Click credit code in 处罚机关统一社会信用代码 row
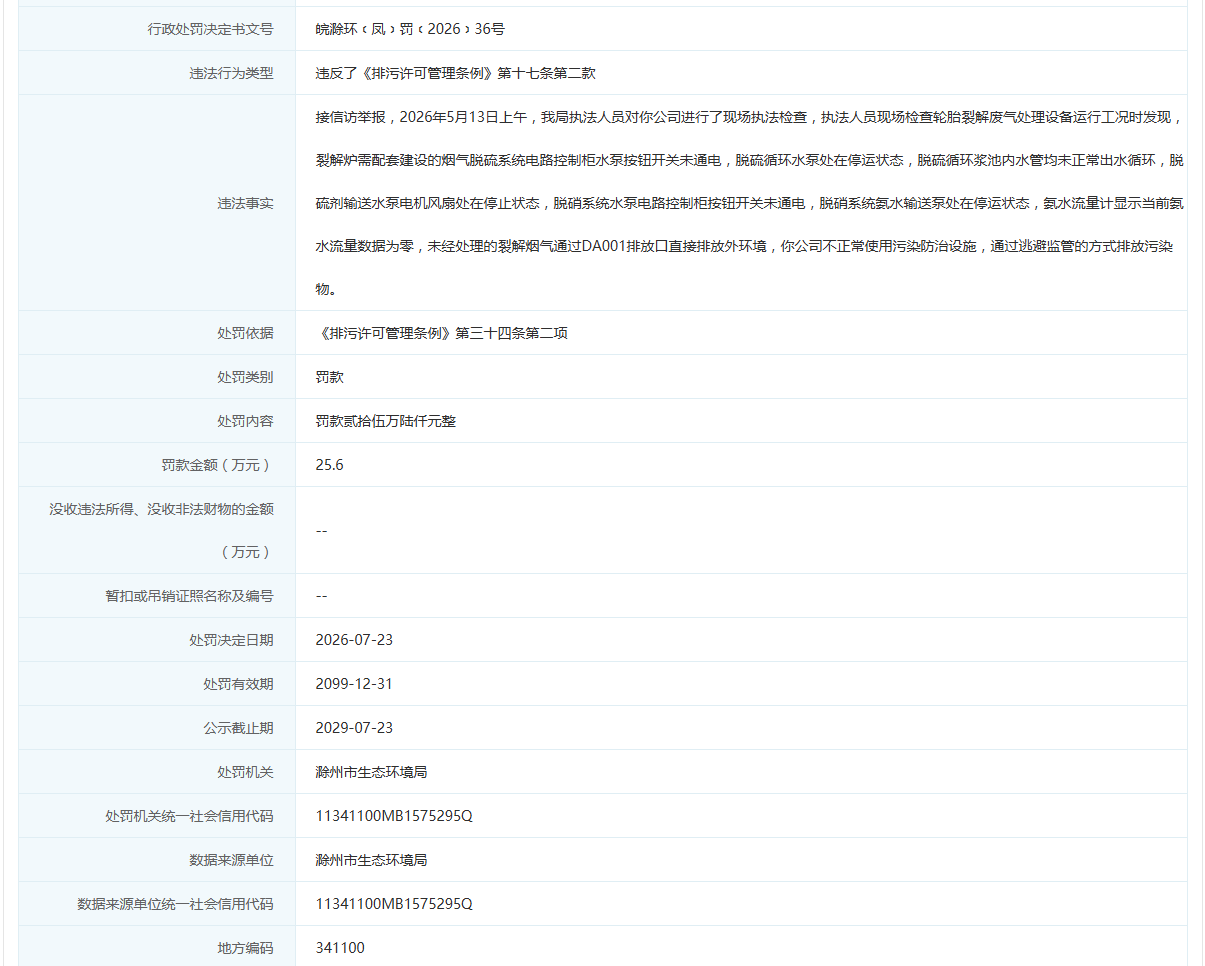This screenshot has height=966, width=1205. 394,816
